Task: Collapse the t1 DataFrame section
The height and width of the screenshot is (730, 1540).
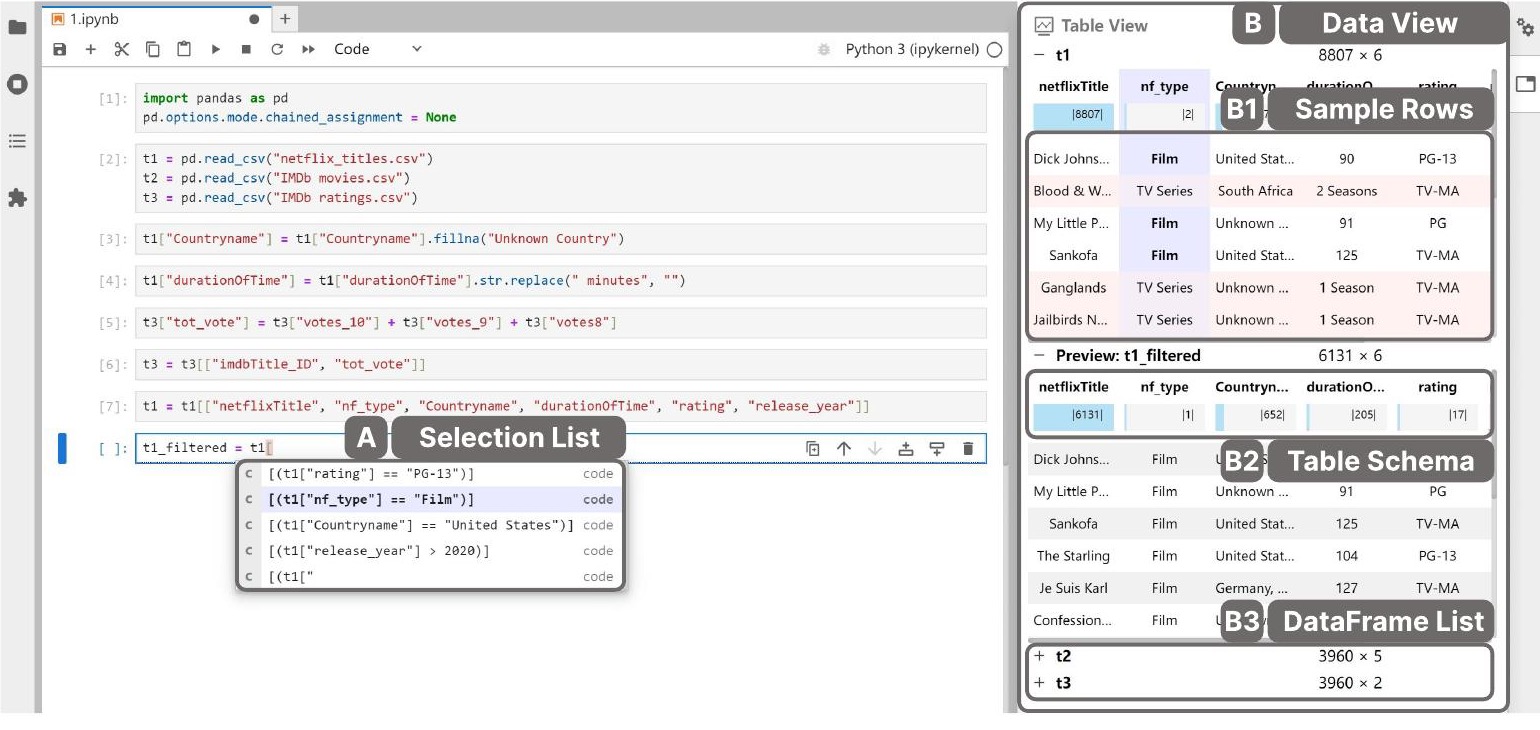Action: pyautogui.click(x=1039, y=55)
